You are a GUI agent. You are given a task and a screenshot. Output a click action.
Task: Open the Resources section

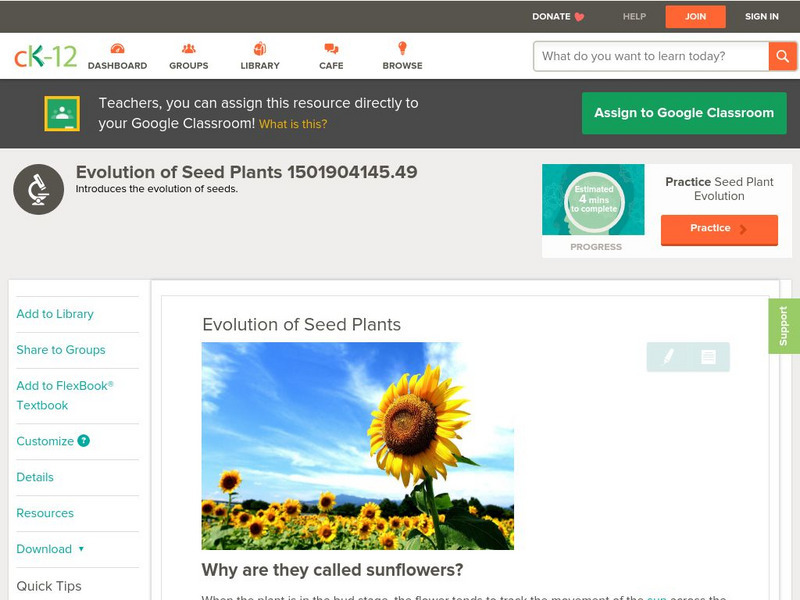click(x=44, y=513)
